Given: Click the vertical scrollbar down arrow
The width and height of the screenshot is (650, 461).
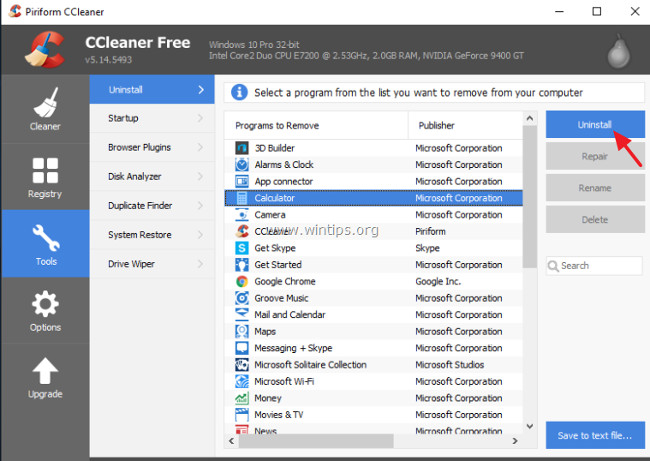Looking at the screenshot, I should 529,426.
